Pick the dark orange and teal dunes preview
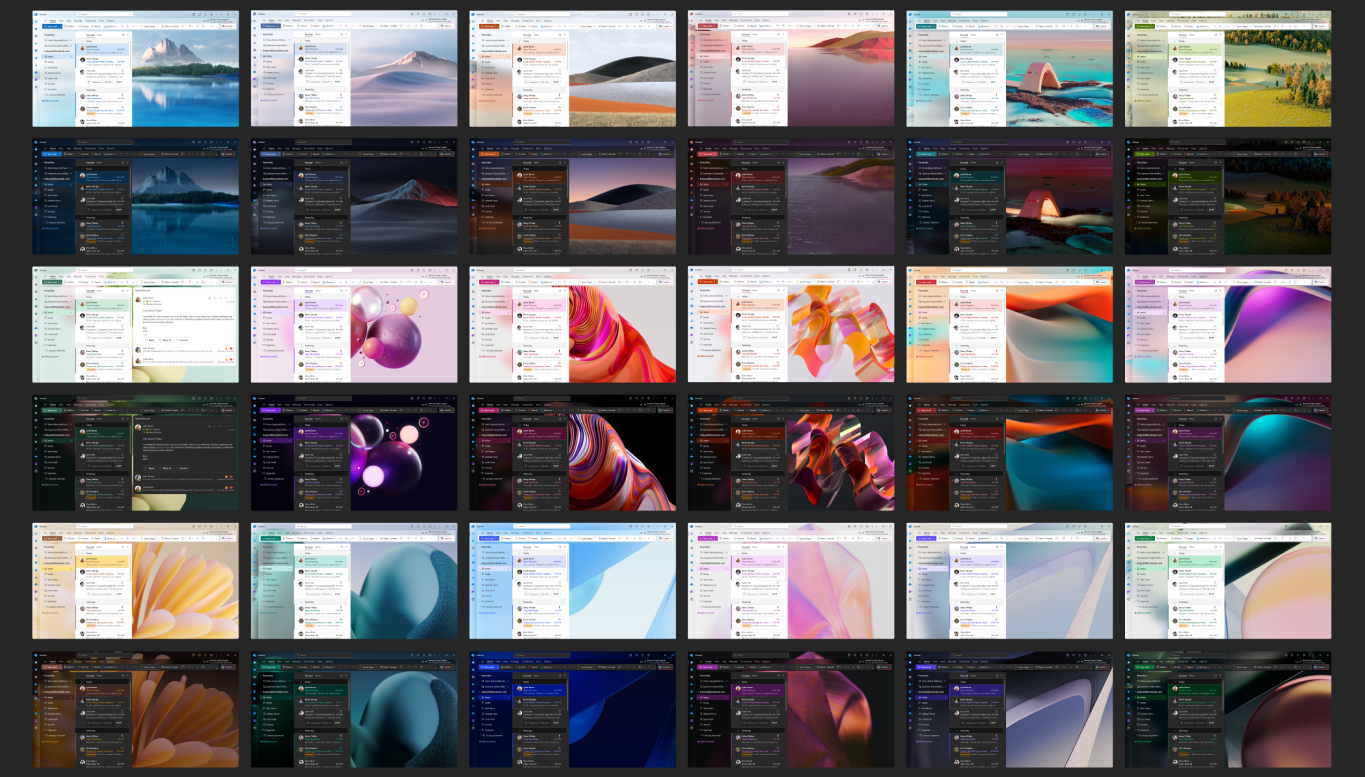The height and width of the screenshot is (777, 1365). 1010,453
